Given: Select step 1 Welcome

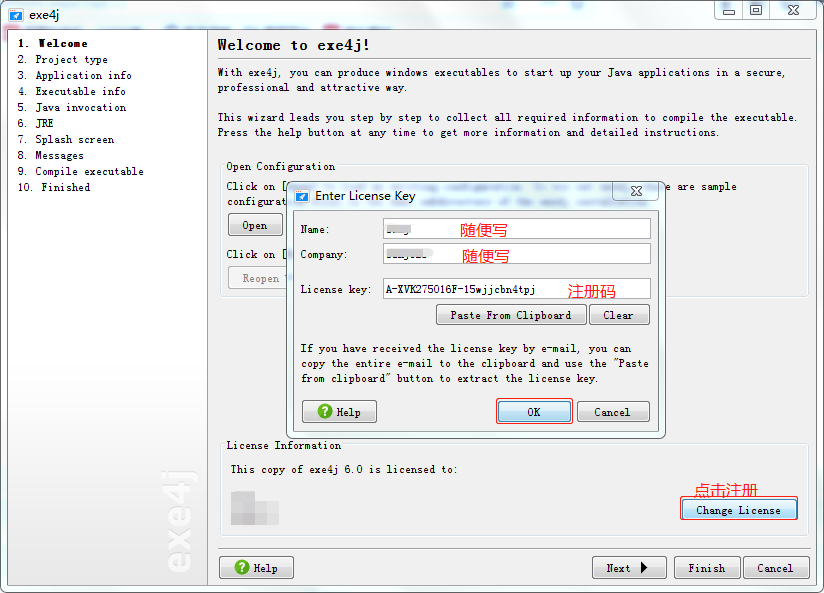Looking at the screenshot, I should pos(53,44).
